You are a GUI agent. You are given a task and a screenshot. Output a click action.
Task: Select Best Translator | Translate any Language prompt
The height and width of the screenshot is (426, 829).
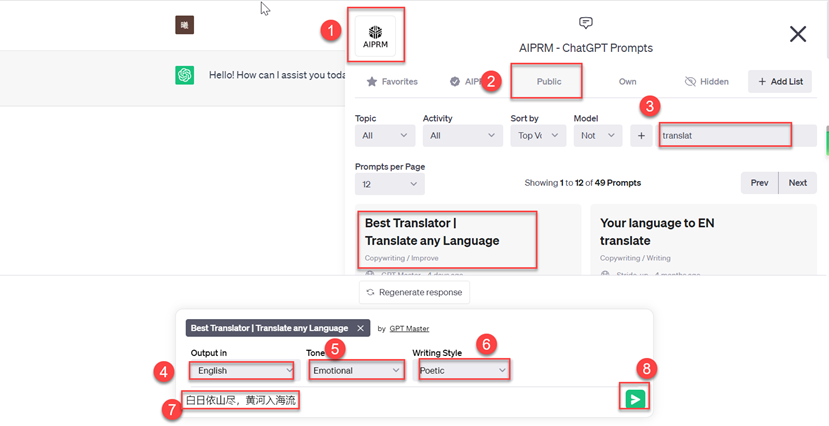[432, 231]
